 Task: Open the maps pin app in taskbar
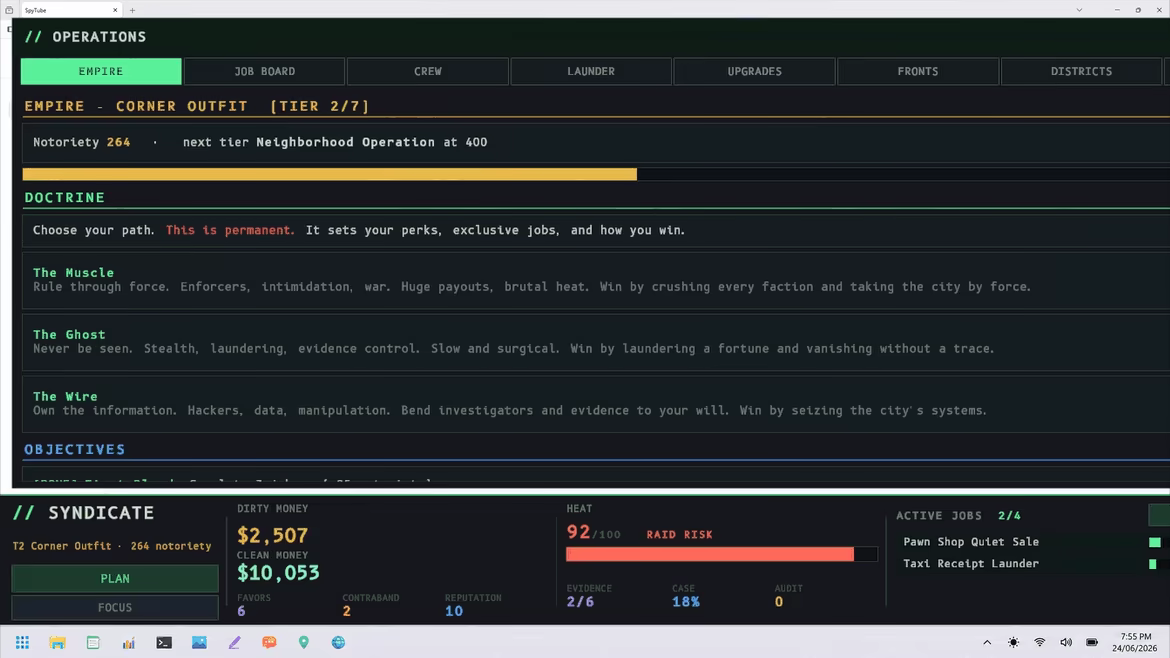pos(304,642)
